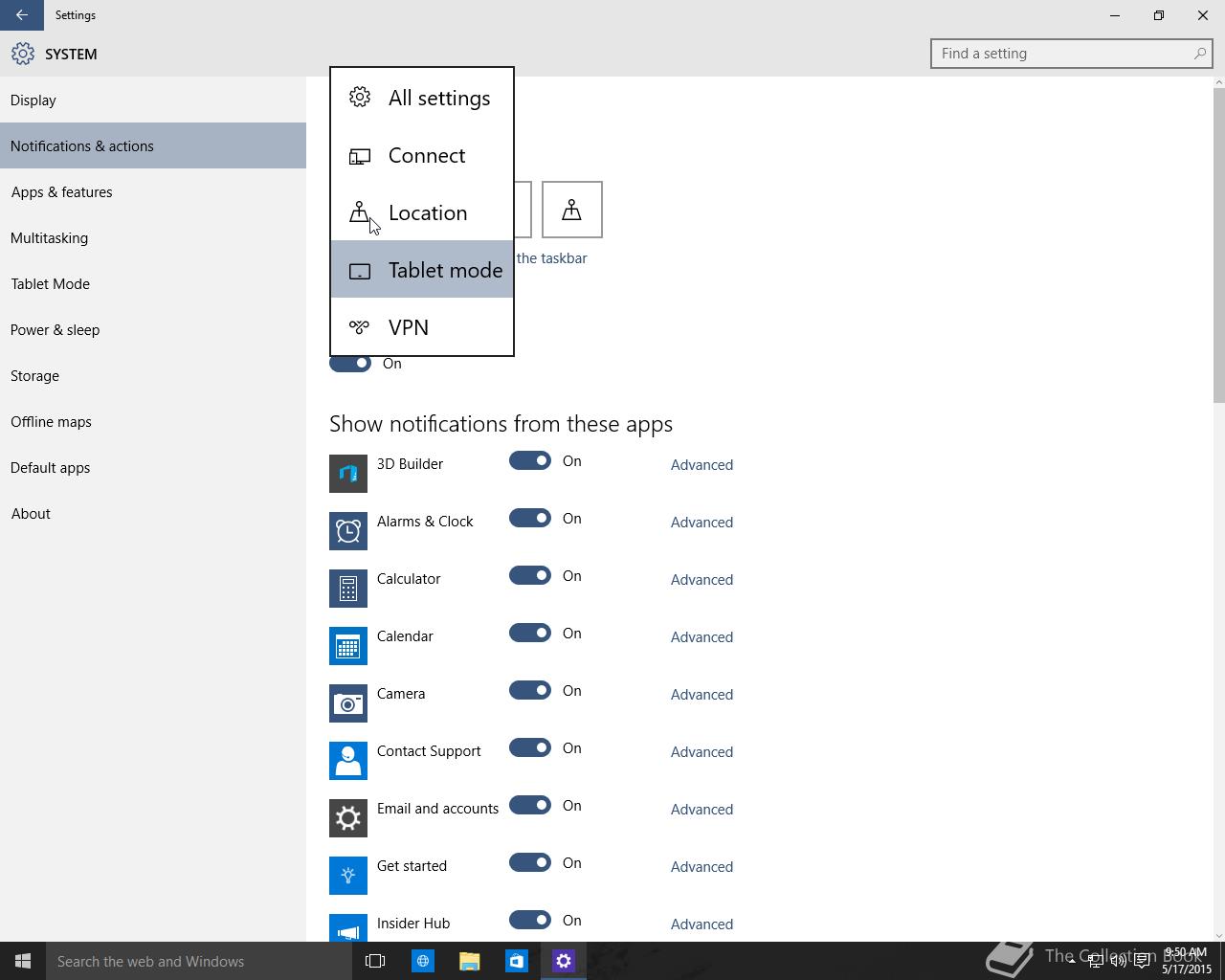The width and height of the screenshot is (1225, 980).
Task: Turn off Calendar notifications
Action: [530, 634]
